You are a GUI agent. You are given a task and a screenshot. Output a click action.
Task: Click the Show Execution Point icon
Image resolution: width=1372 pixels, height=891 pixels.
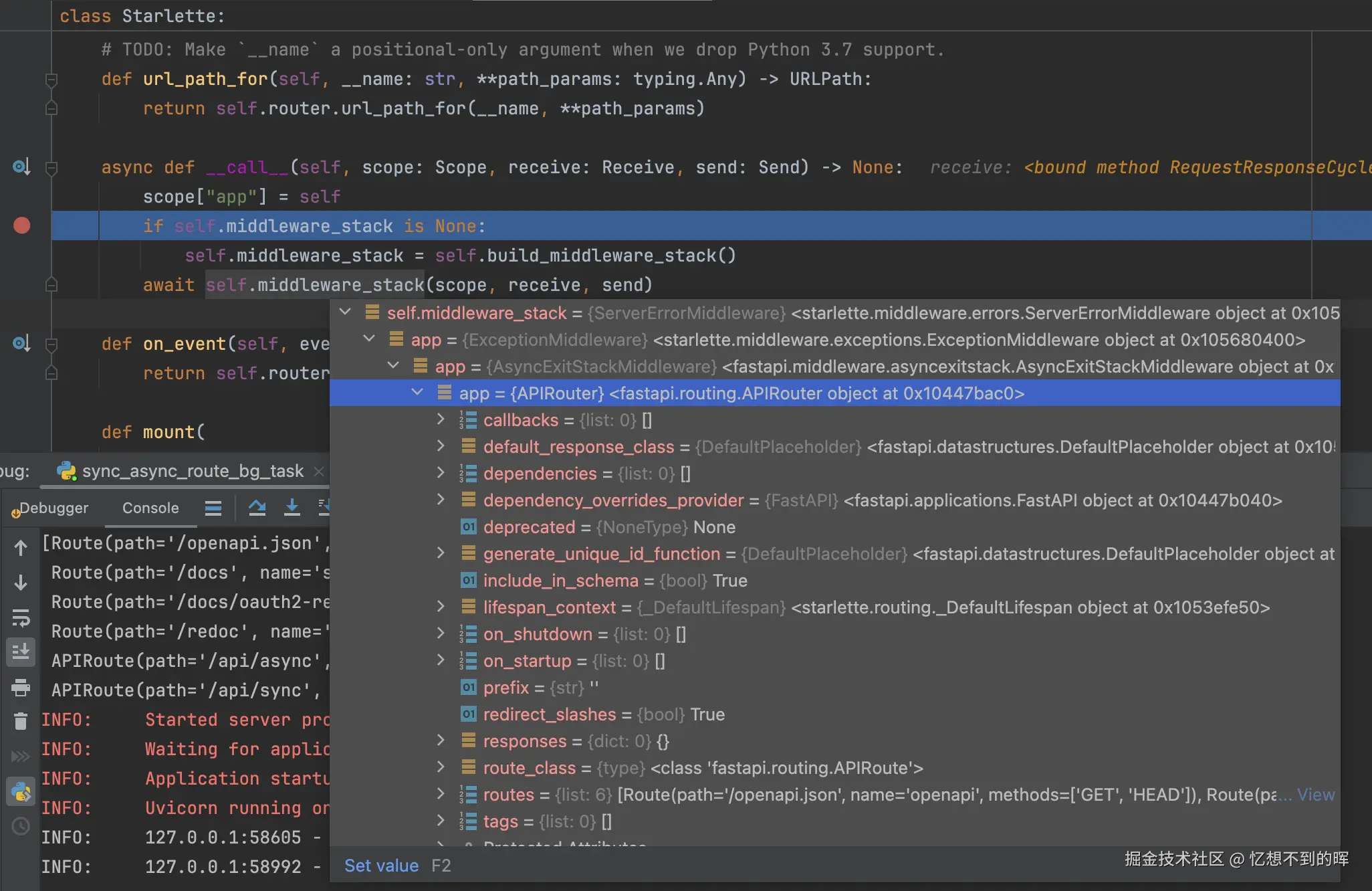213,508
